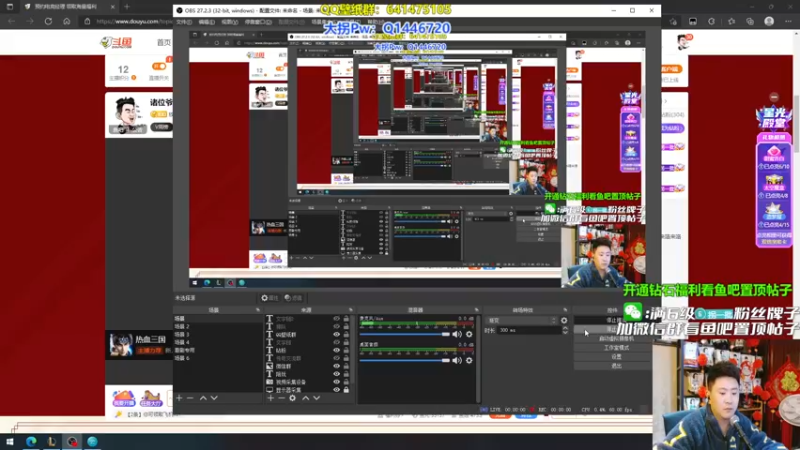Click the 桌面音频 volume slider
800x450 pixels.
point(405,360)
